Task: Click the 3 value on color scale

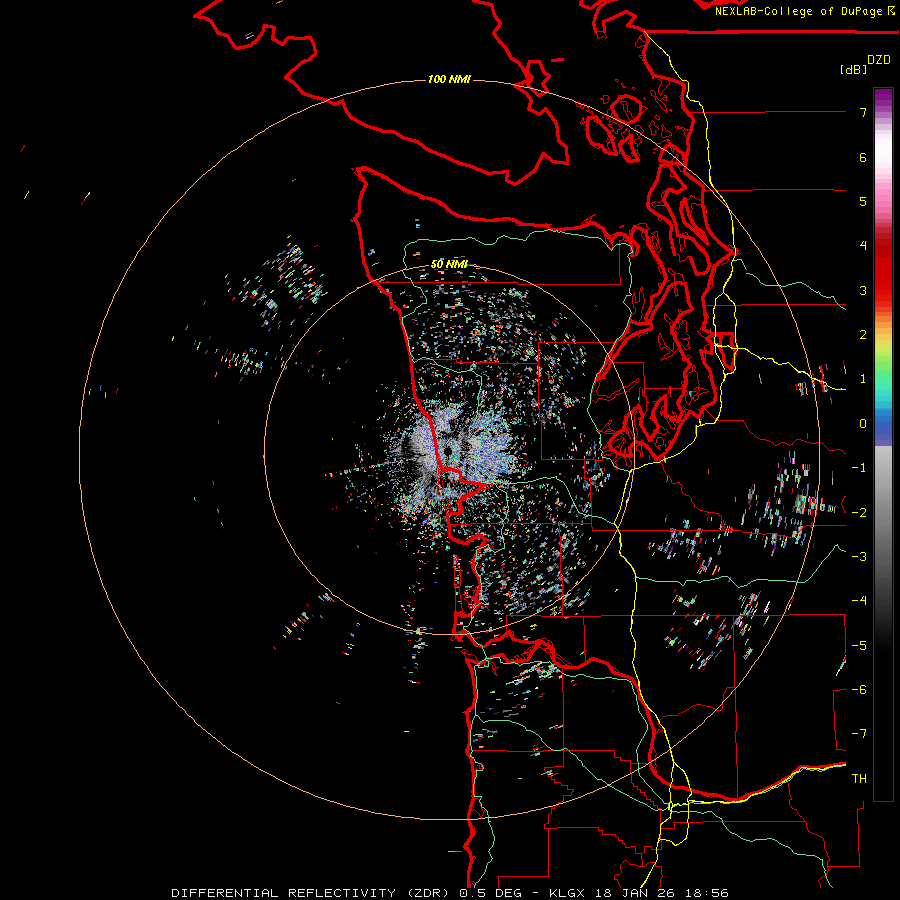Action: (863, 290)
